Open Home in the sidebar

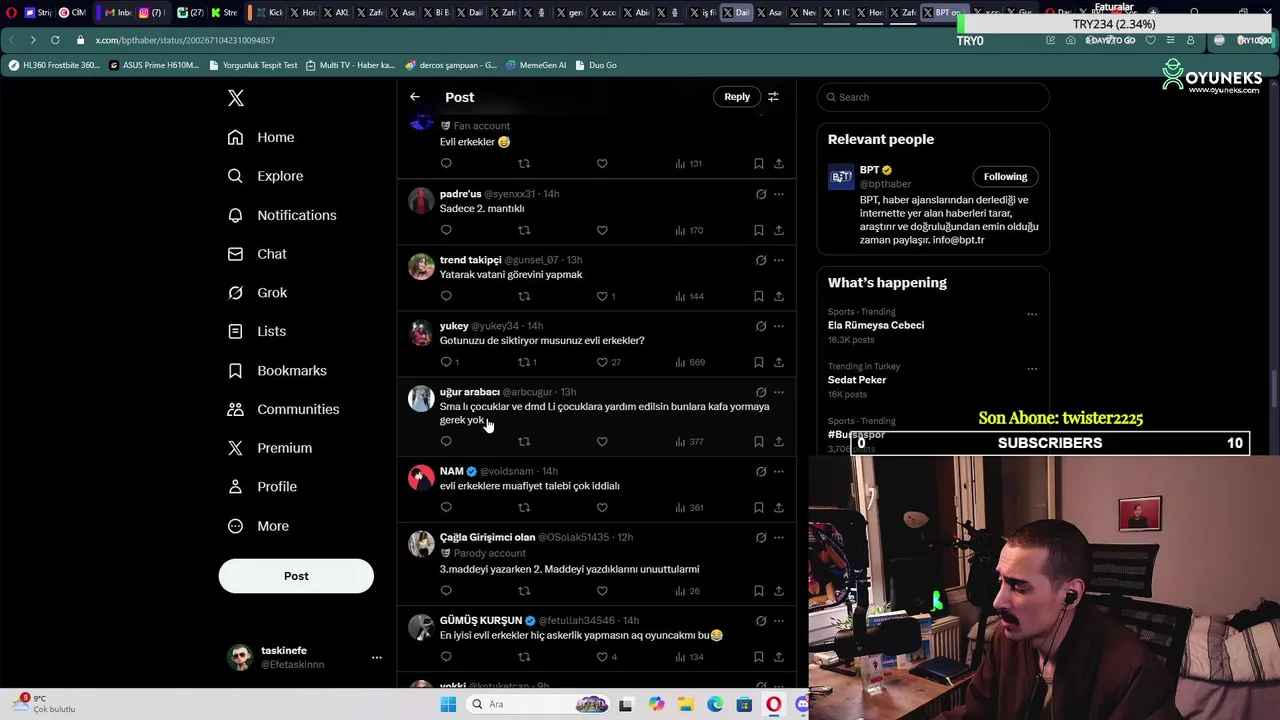click(261, 137)
